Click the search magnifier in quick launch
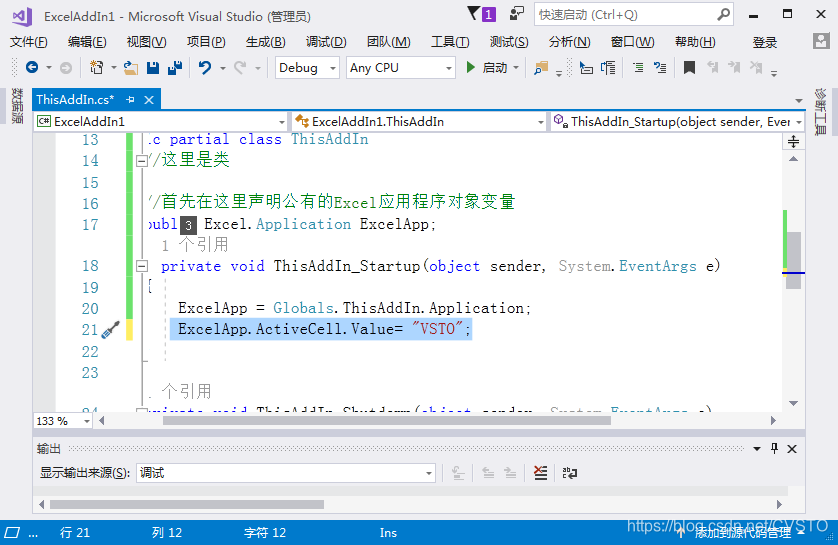 (723, 14)
